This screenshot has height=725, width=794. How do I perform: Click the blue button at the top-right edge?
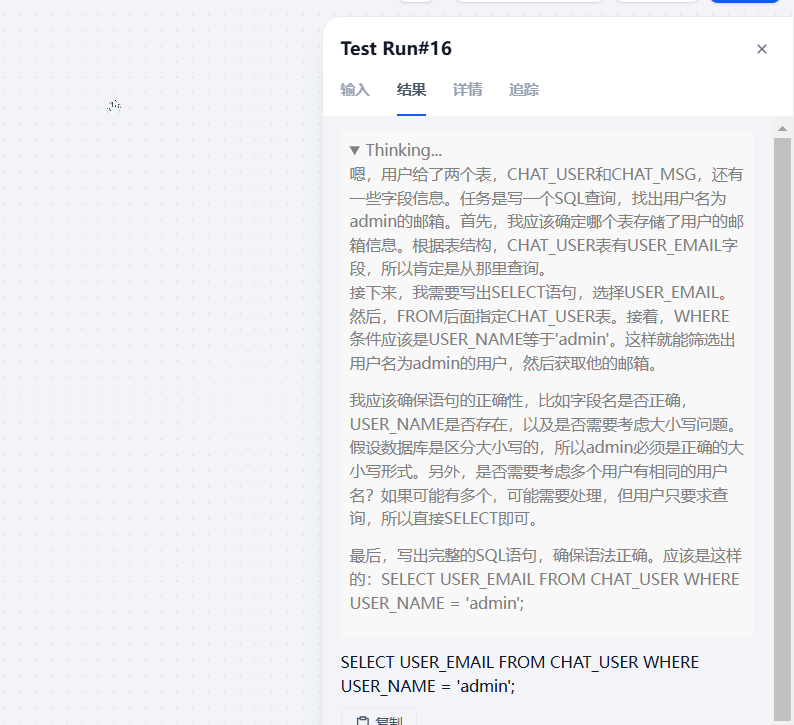coord(744,2)
